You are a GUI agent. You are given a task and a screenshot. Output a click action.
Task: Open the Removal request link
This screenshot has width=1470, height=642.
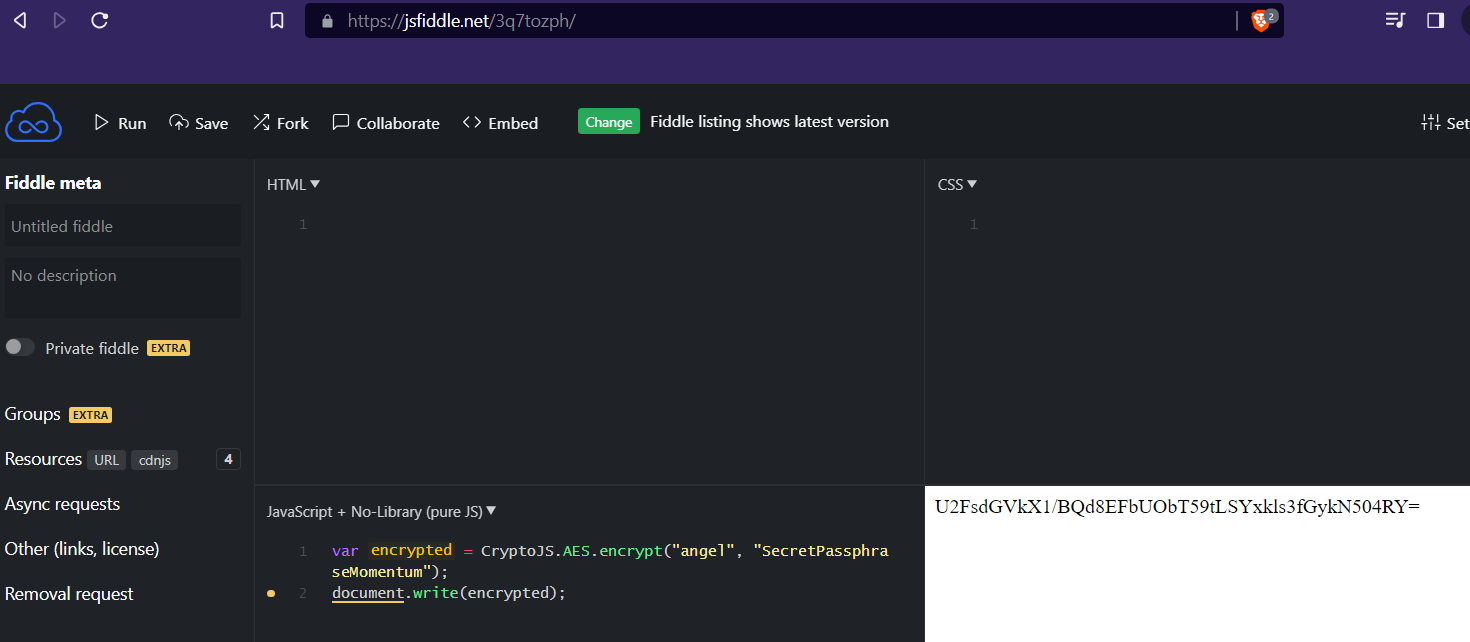tap(69, 593)
